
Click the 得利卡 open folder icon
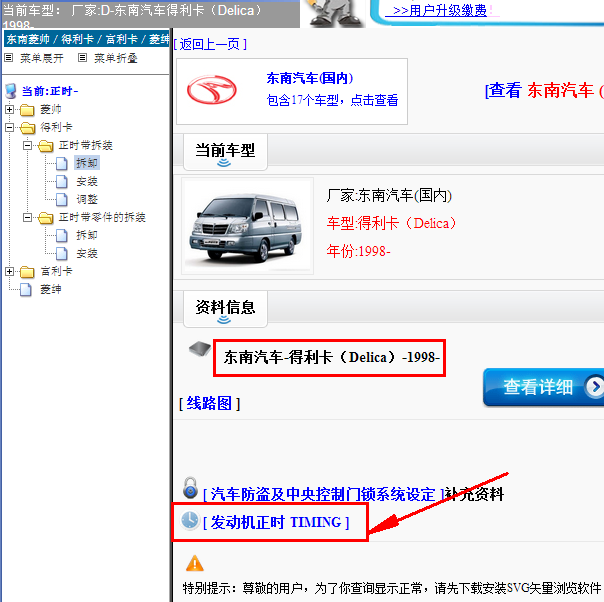27,127
